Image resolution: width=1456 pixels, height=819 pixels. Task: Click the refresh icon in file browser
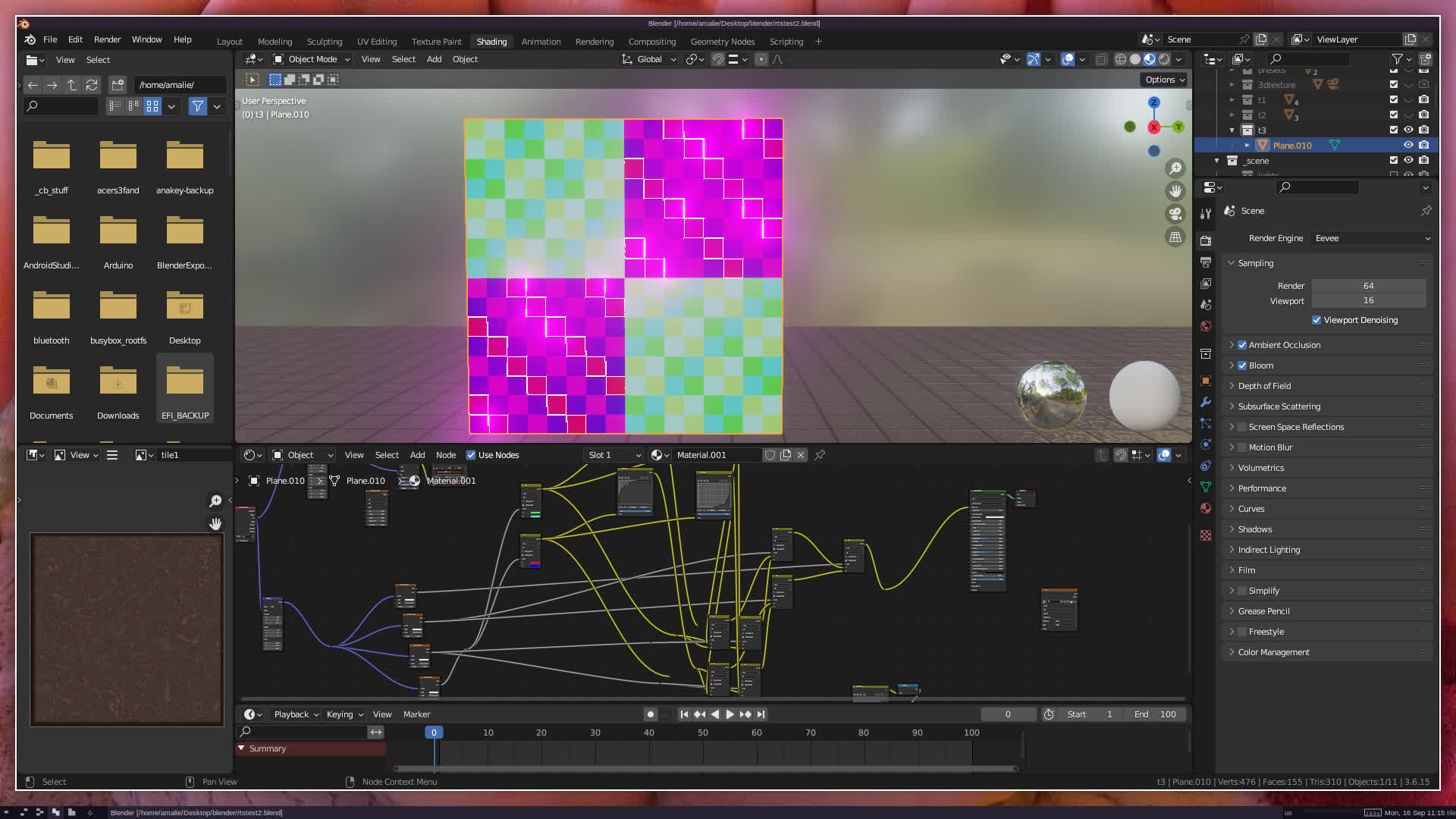pyautogui.click(x=92, y=85)
